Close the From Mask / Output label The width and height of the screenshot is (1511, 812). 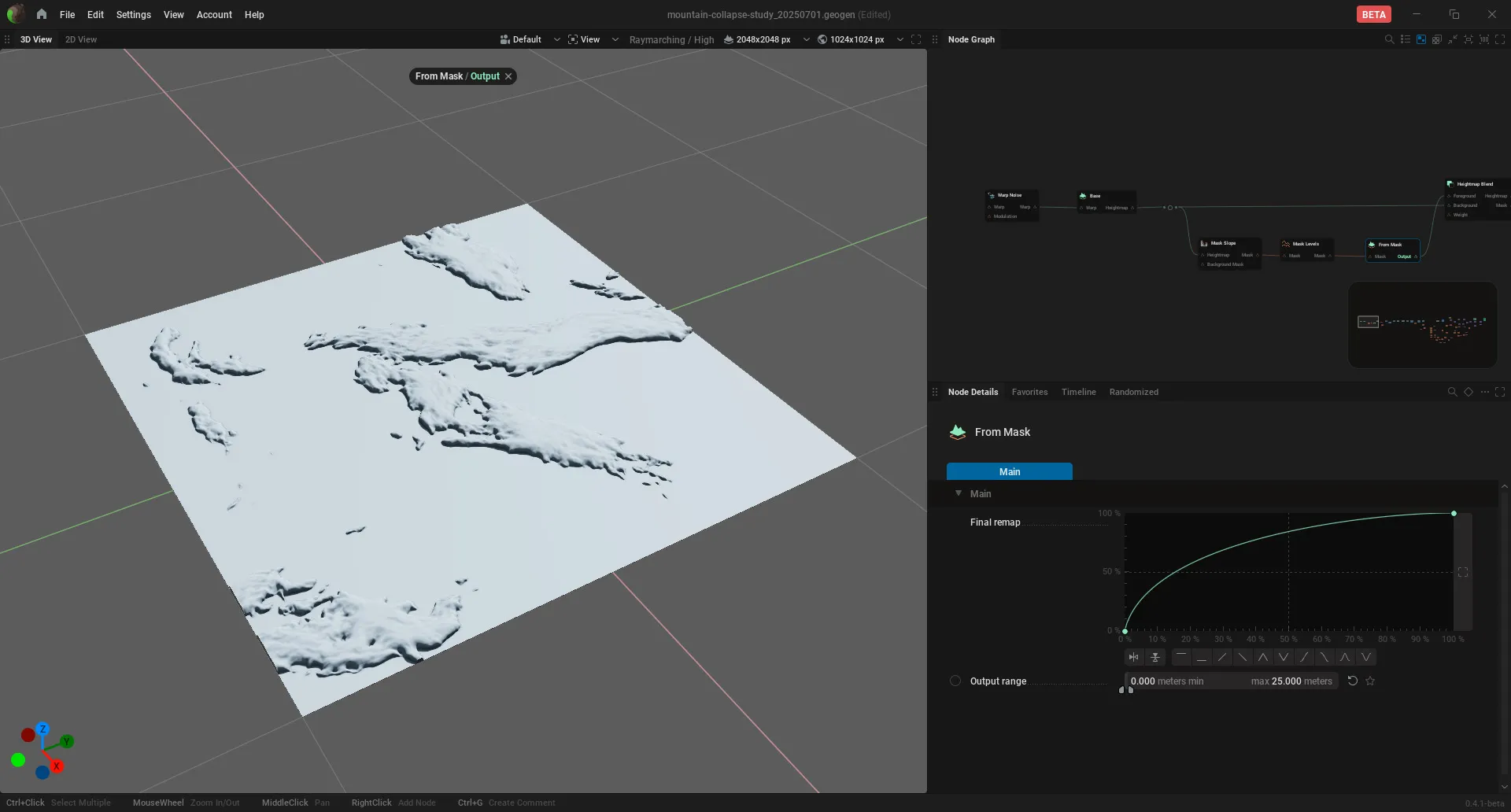[508, 76]
